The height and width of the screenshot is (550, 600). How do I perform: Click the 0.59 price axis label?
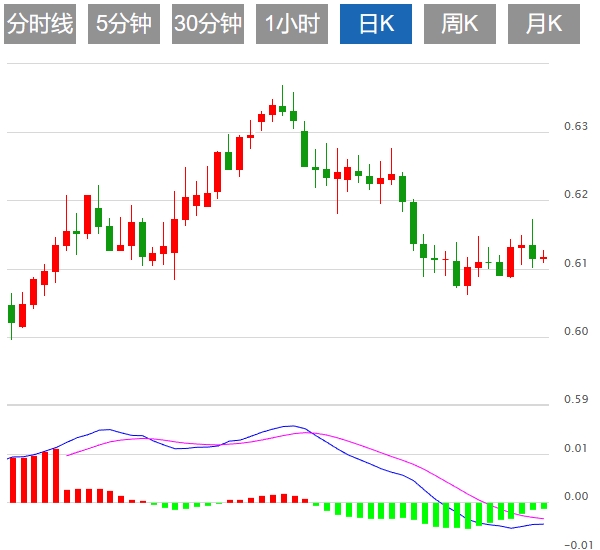click(576, 399)
